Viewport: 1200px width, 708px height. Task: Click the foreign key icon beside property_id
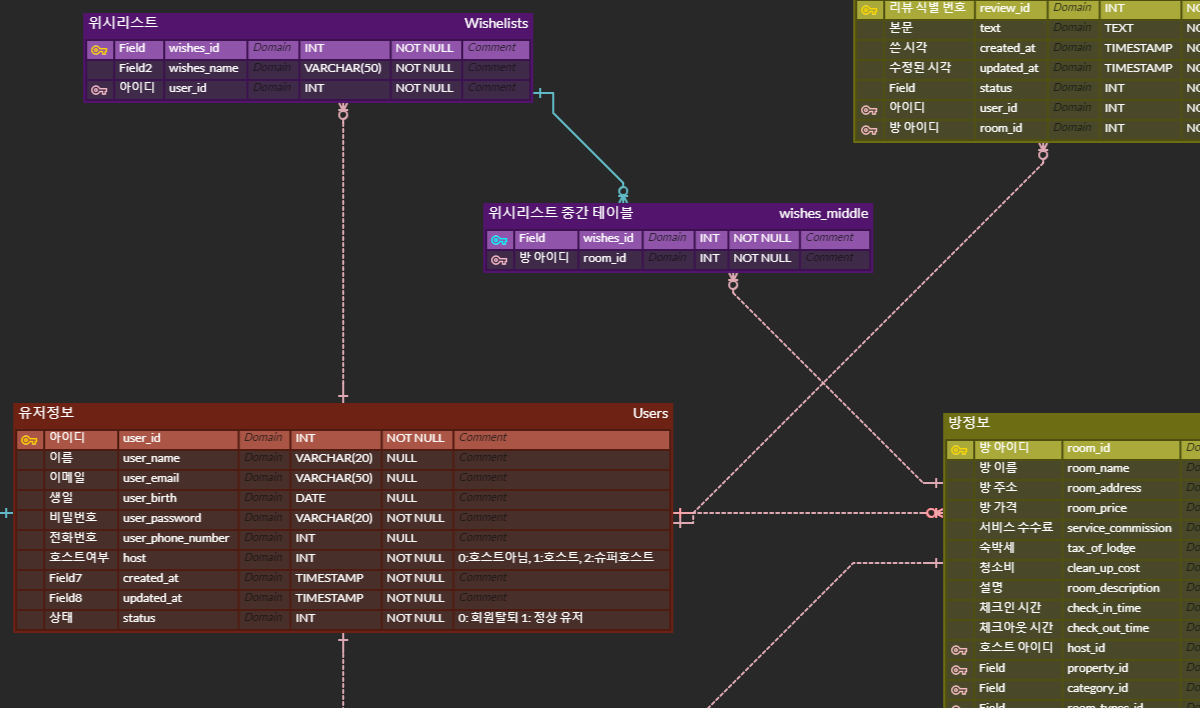(x=959, y=669)
